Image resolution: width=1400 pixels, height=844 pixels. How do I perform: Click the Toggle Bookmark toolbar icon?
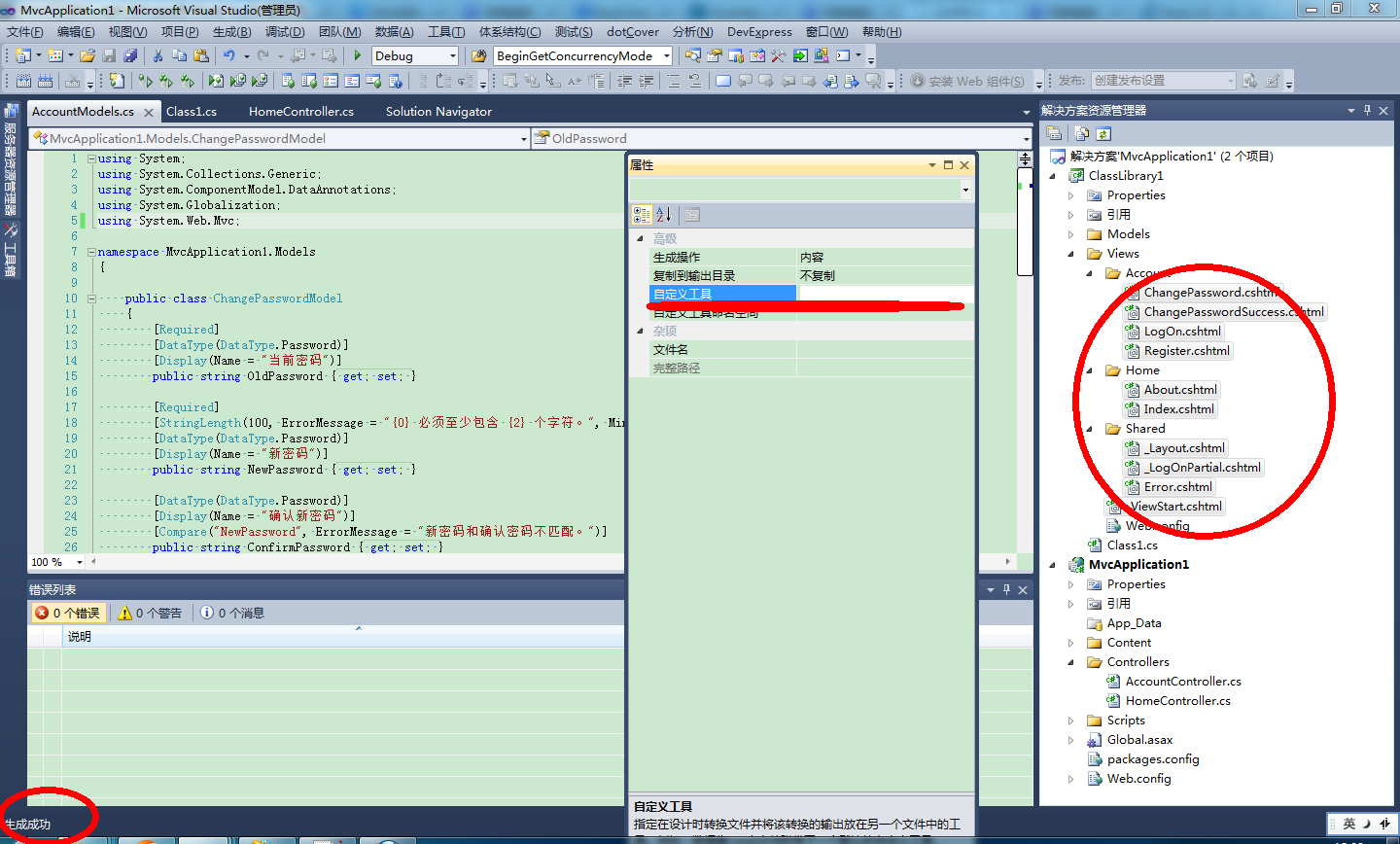(x=722, y=81)
